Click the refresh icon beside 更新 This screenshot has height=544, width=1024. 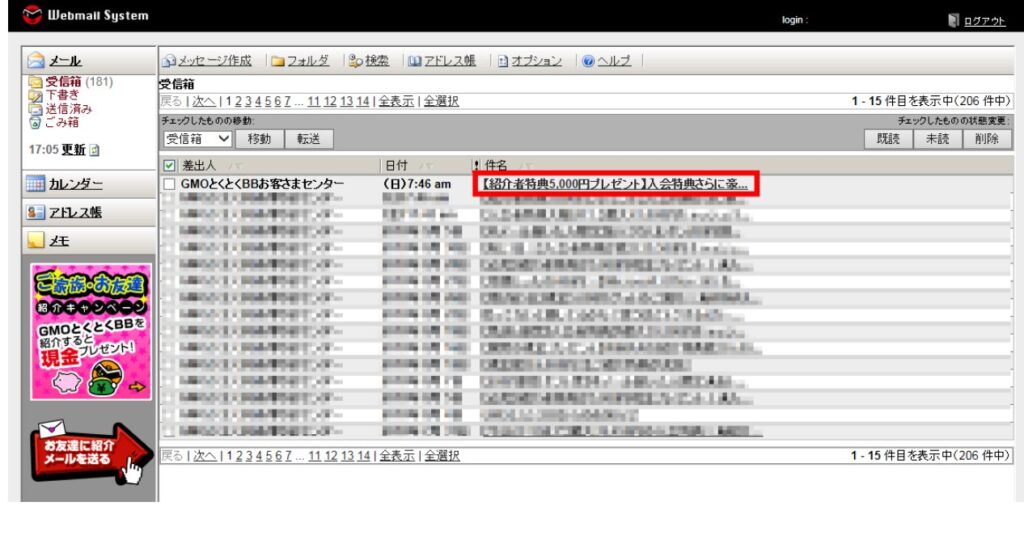coord(95,150)
